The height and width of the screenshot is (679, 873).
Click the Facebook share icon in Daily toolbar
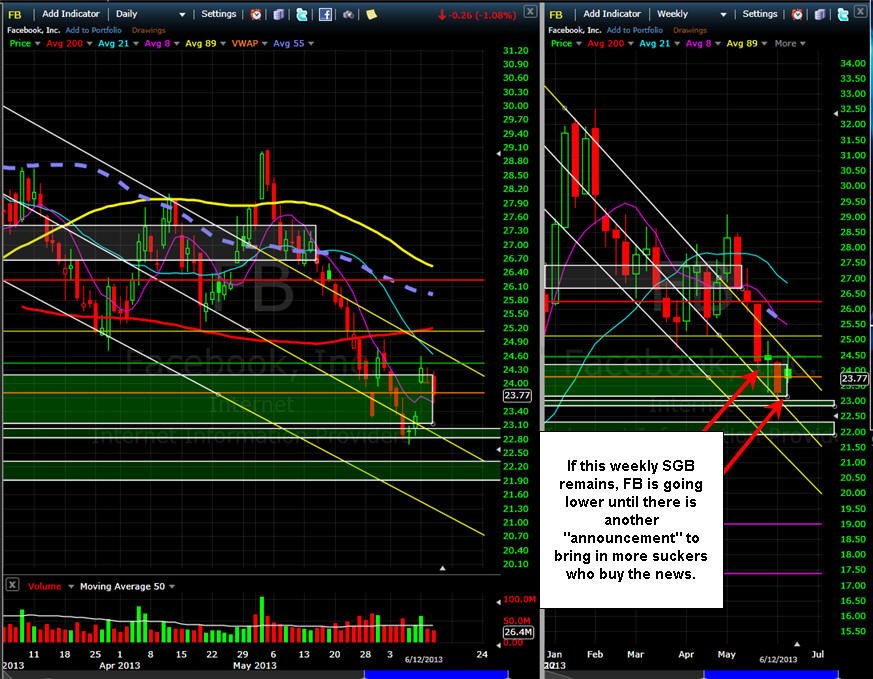pos(325,14)
